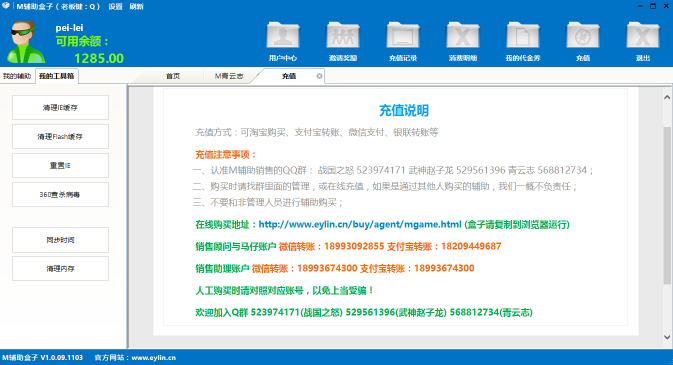Open the 消费明细 folder icon
Image resolution: width=673 pixels, height=365 pixels.
[463, 35]
